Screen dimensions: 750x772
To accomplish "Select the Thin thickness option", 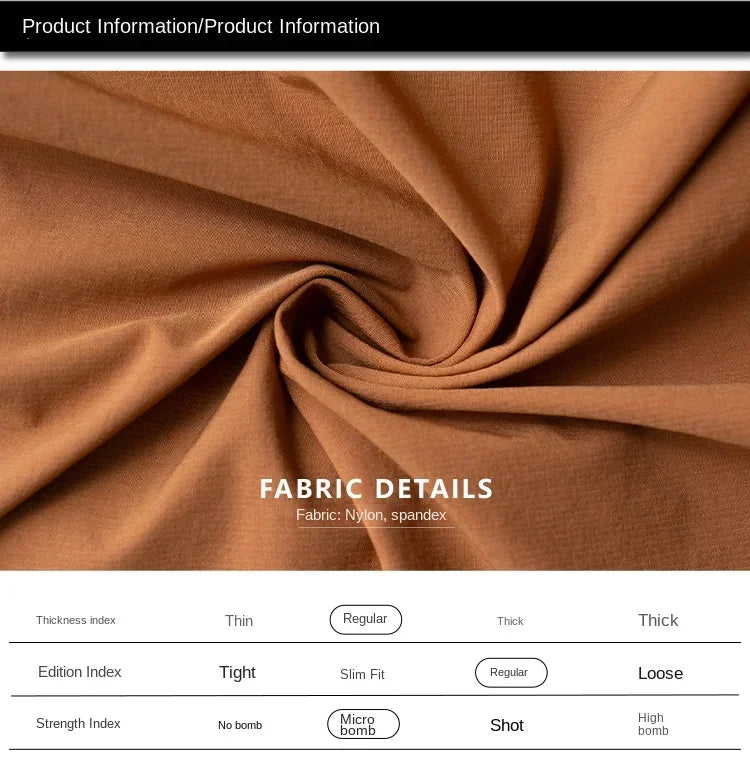I will tap(239, 621).
